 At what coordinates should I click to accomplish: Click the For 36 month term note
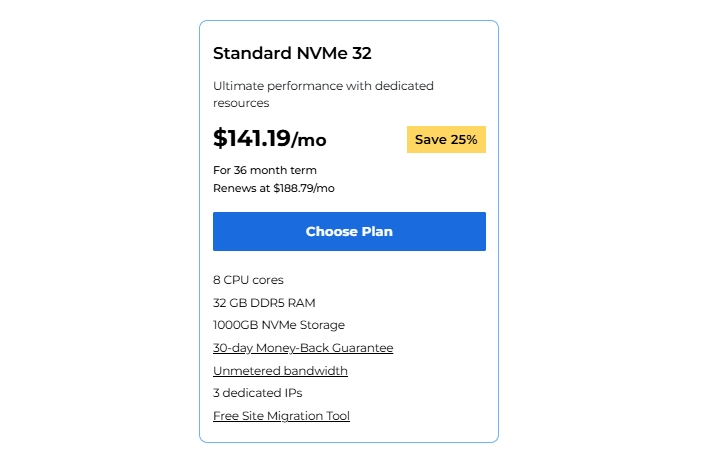265,170
